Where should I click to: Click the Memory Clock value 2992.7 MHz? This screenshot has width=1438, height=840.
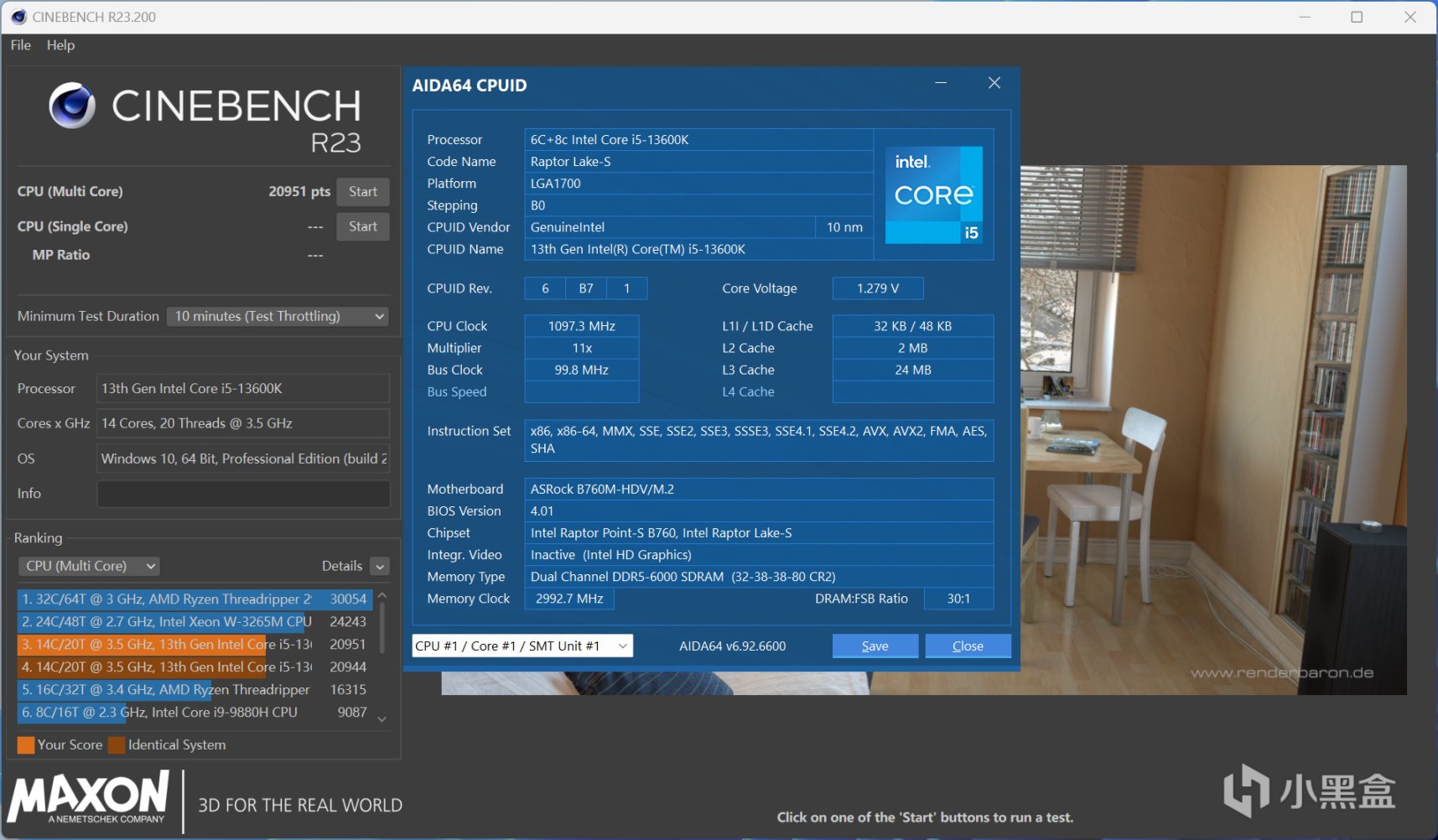569,599
